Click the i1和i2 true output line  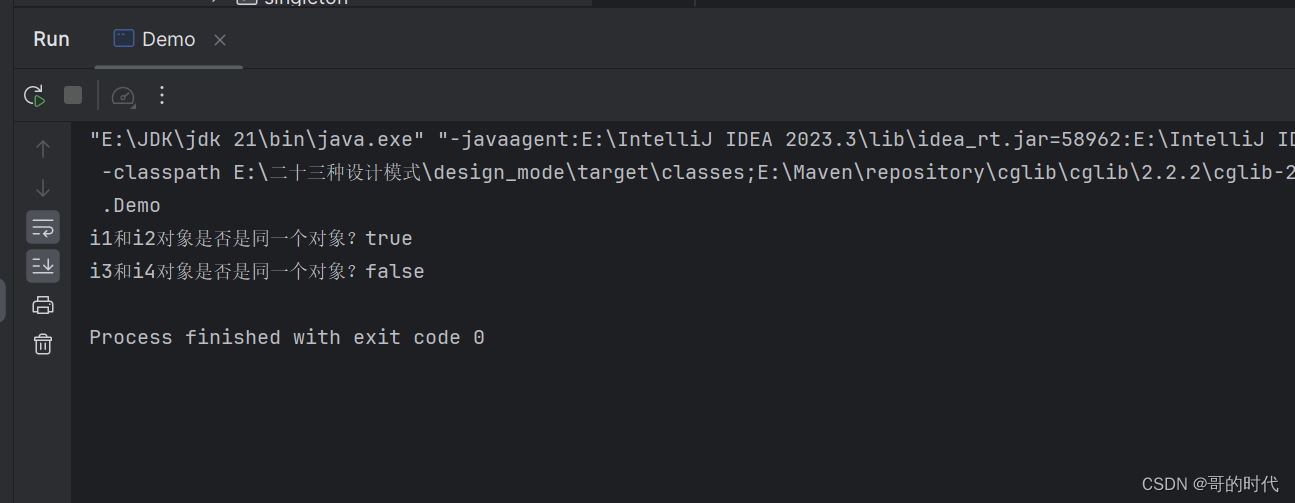[250, 238]
